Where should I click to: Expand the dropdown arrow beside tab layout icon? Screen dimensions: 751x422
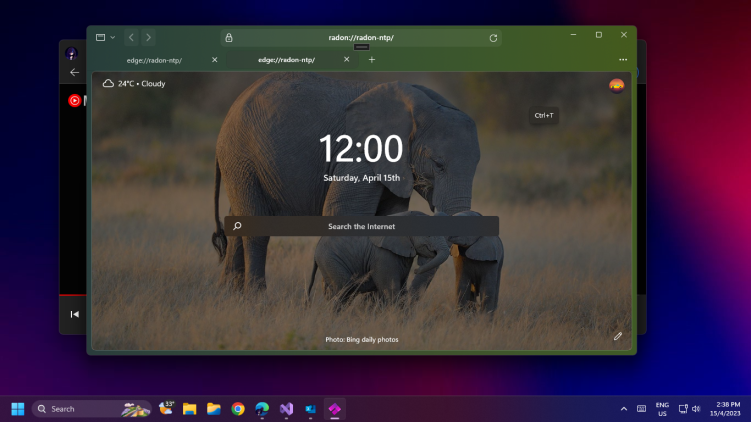113,37
